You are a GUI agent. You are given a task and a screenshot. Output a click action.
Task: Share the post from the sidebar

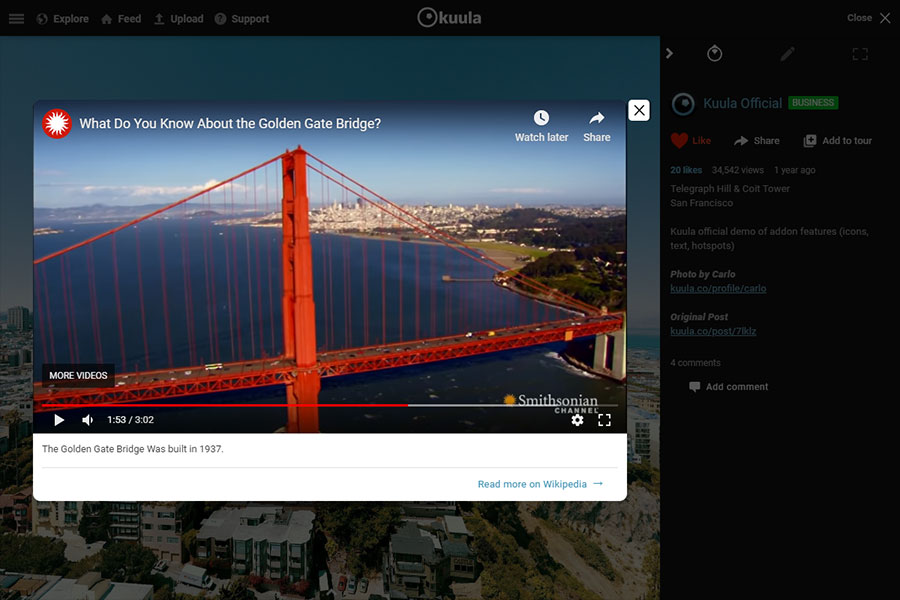[x=757, y=141]
